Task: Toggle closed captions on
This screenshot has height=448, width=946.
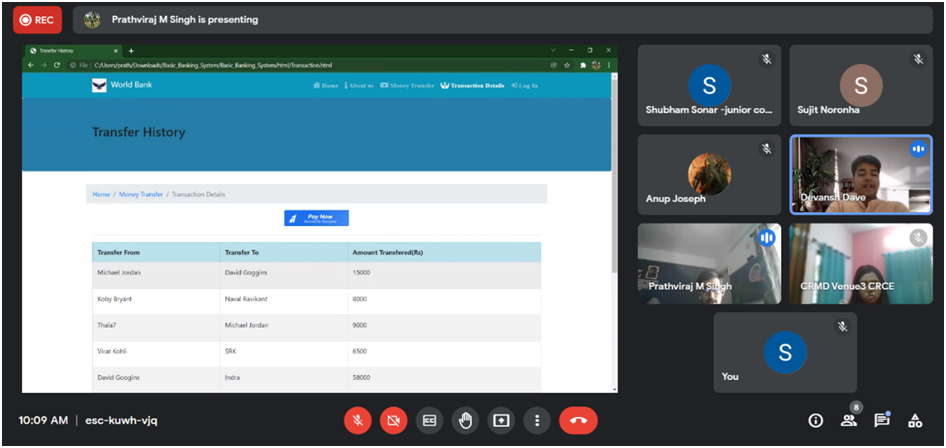Action: click(x=430, y=421)
